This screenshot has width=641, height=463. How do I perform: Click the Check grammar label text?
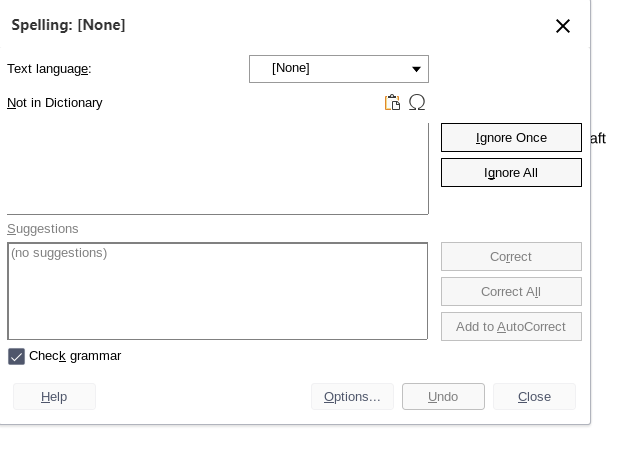tap(75, 356)
